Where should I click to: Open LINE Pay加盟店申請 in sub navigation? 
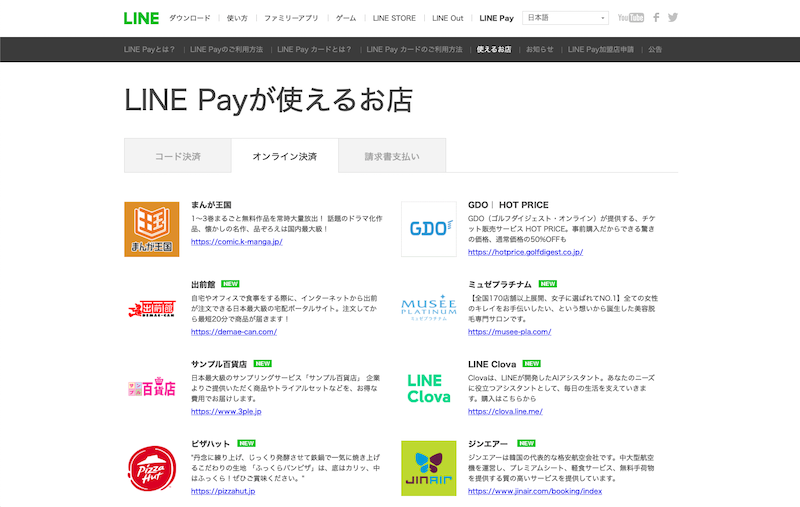coord(601,49)
